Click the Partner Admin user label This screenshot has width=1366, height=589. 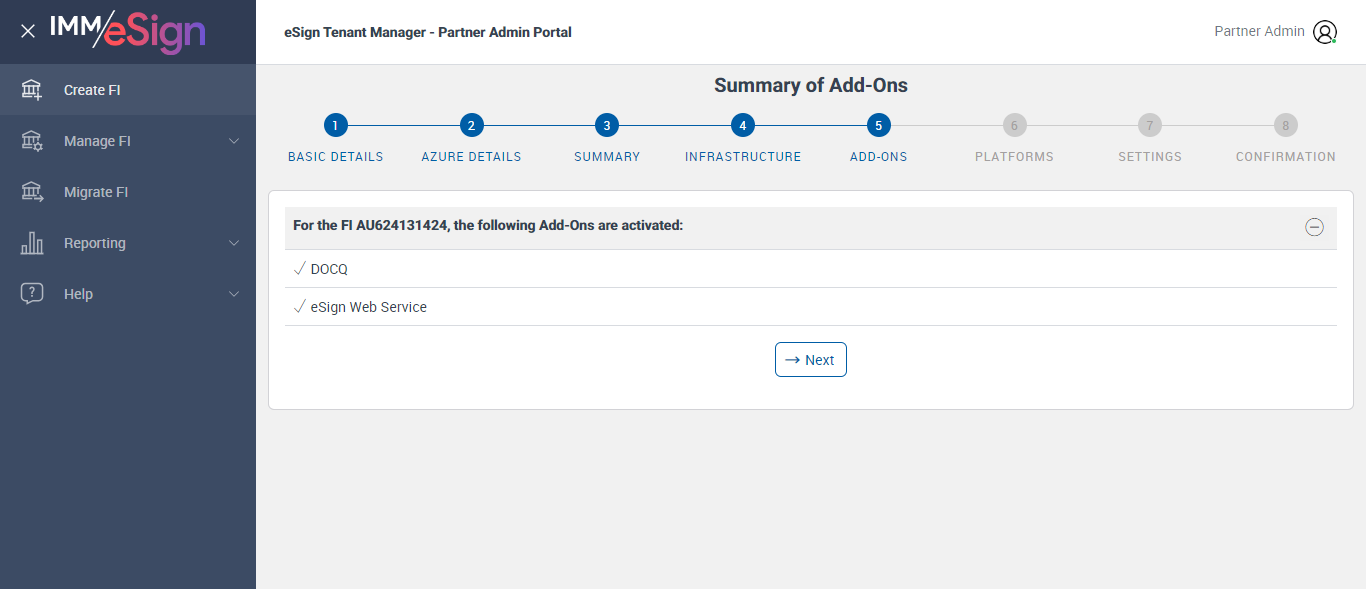[x=1259, y=31]
